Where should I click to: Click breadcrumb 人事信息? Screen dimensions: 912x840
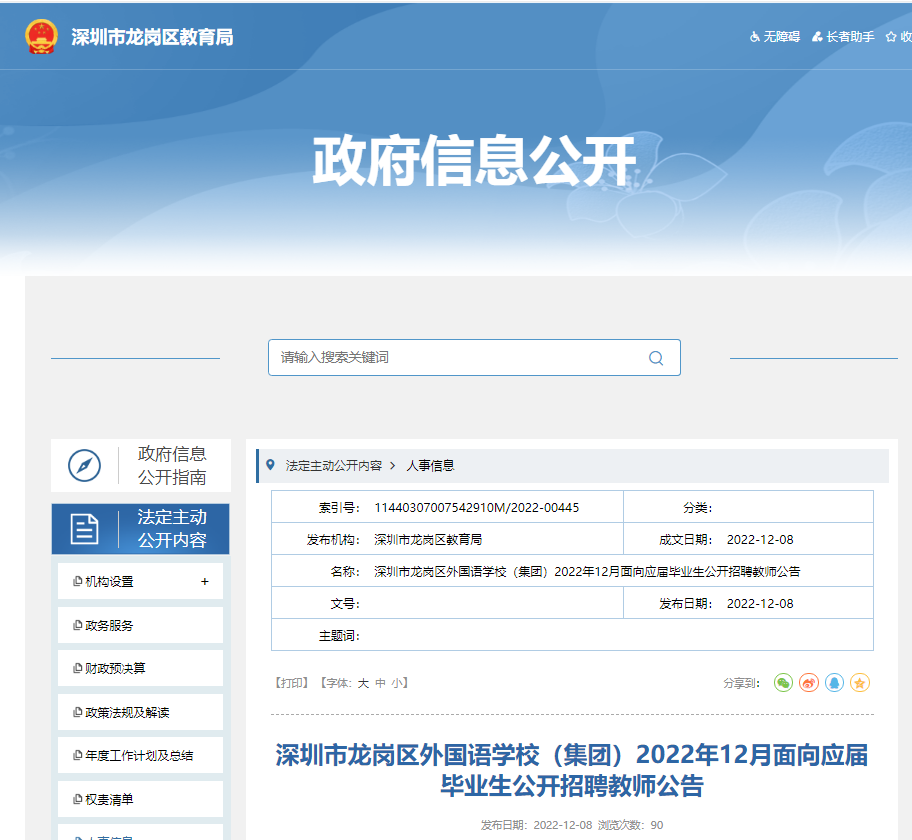[430, 465]
